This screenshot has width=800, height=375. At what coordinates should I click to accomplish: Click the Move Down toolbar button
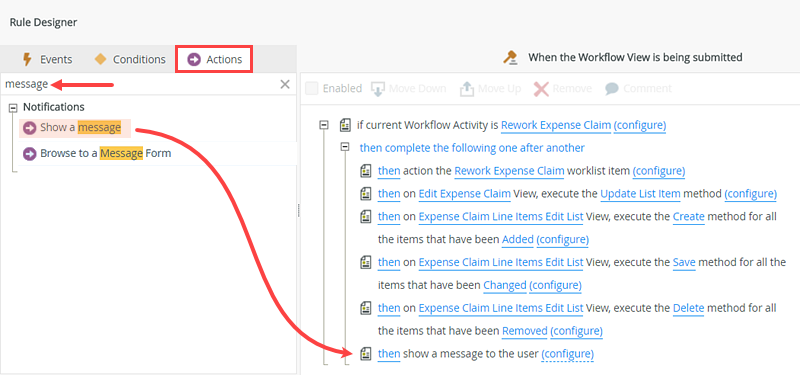[x=409, y=88]
